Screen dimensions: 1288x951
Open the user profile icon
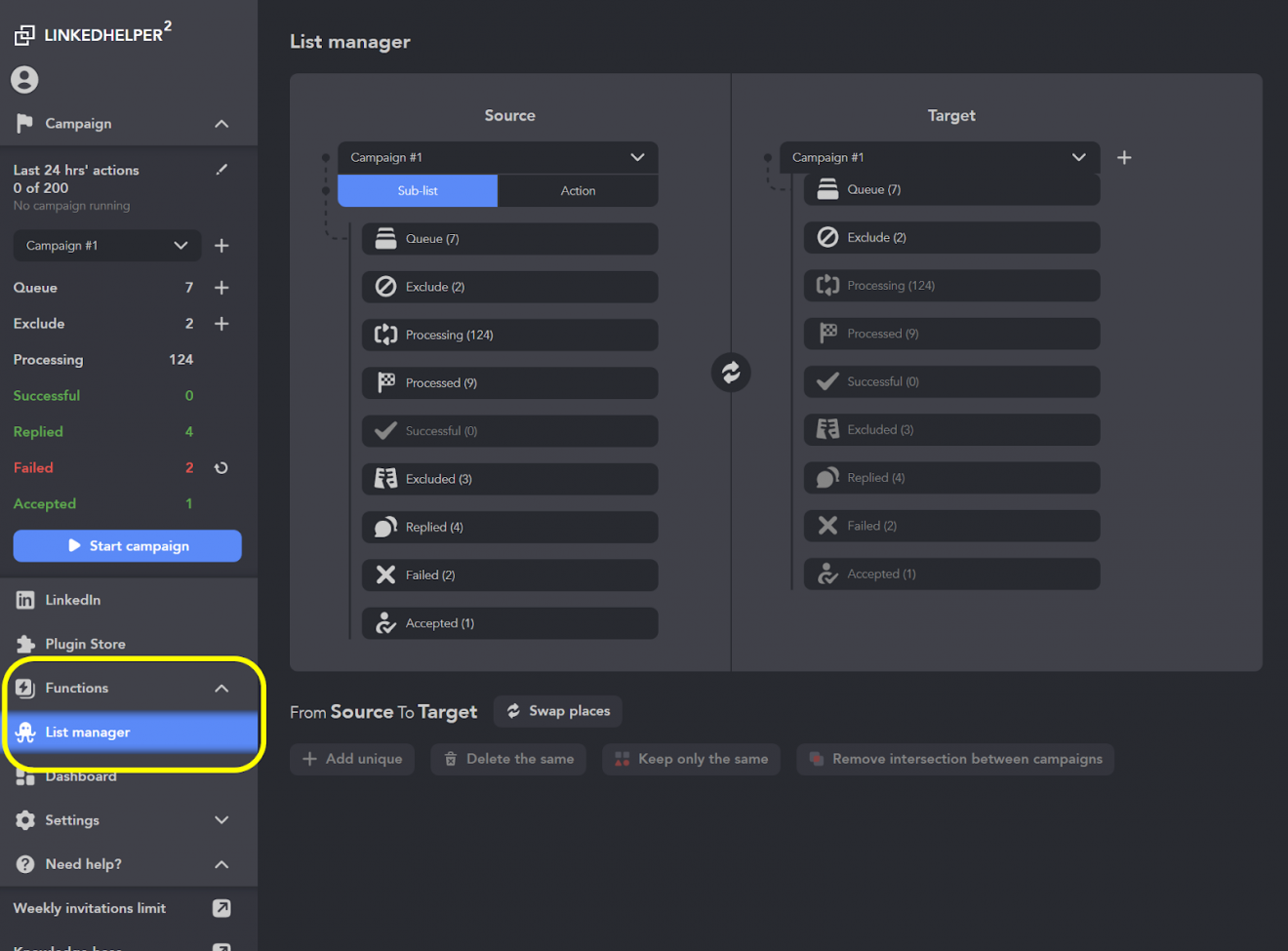tap(24, 79)
